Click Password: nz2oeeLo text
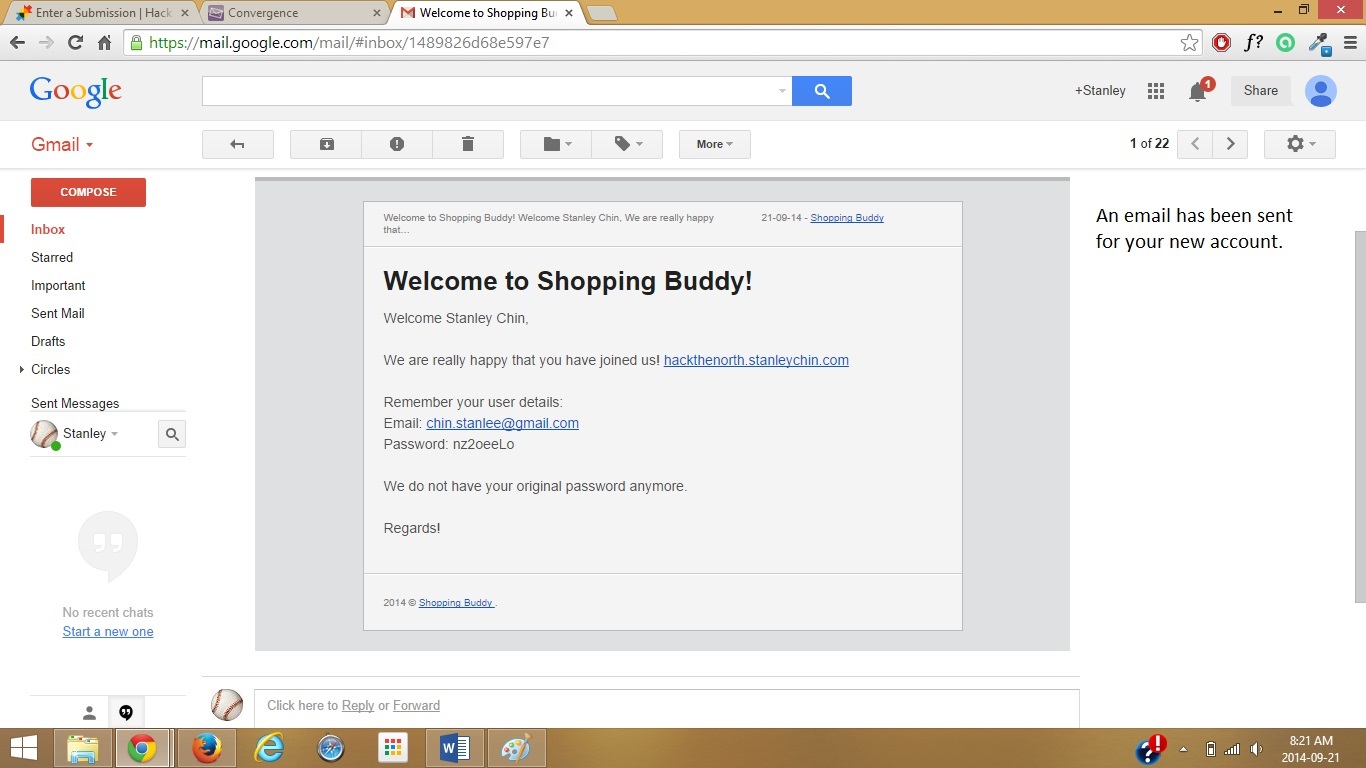This screenshot has width=1366, height=768. tap(449, 444)
